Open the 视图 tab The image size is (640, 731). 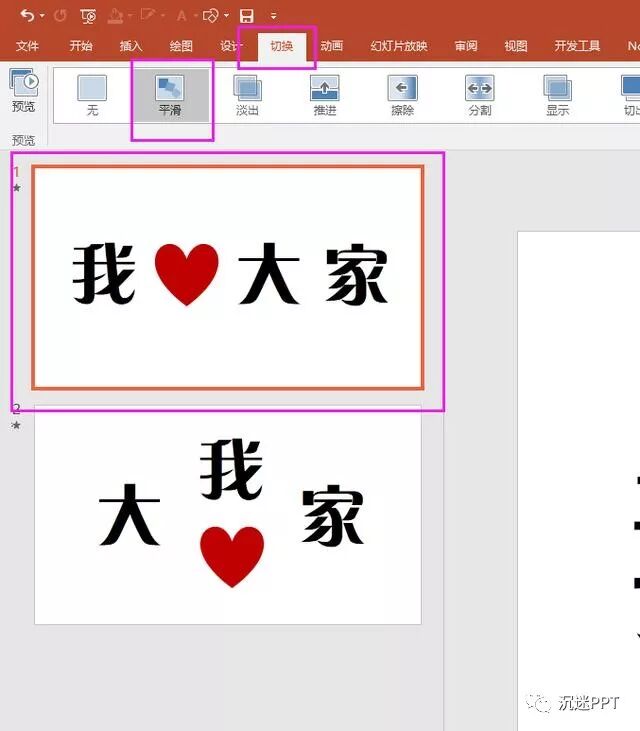click(x=516, y=46)
